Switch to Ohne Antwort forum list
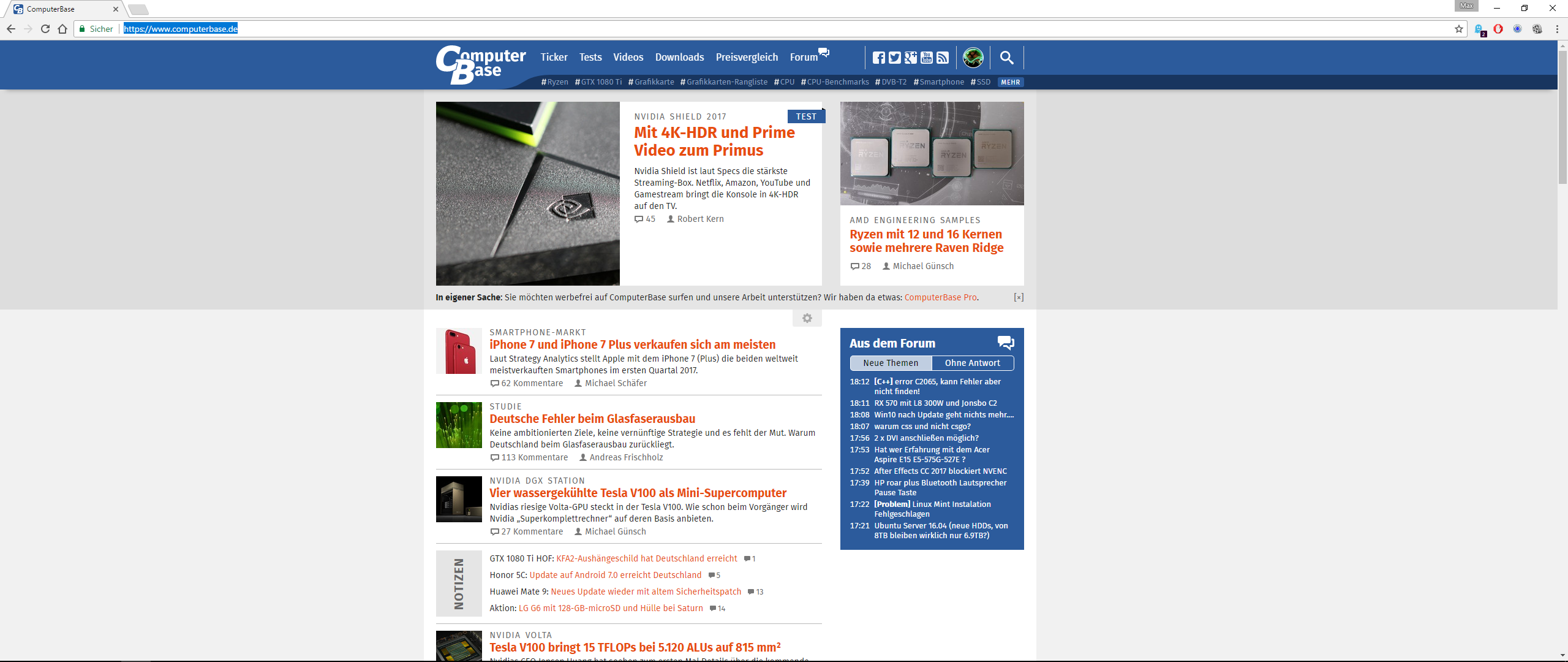 tap(972, 363)
